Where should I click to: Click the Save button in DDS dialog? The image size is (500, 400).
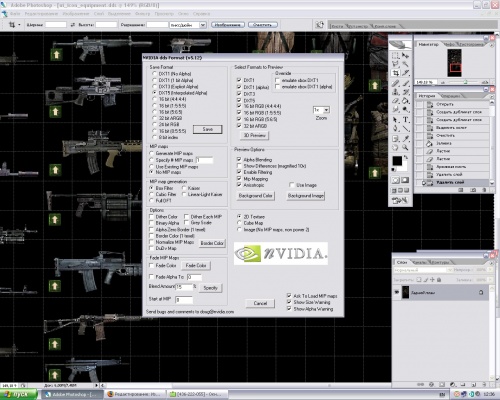[x=208, y=129]
